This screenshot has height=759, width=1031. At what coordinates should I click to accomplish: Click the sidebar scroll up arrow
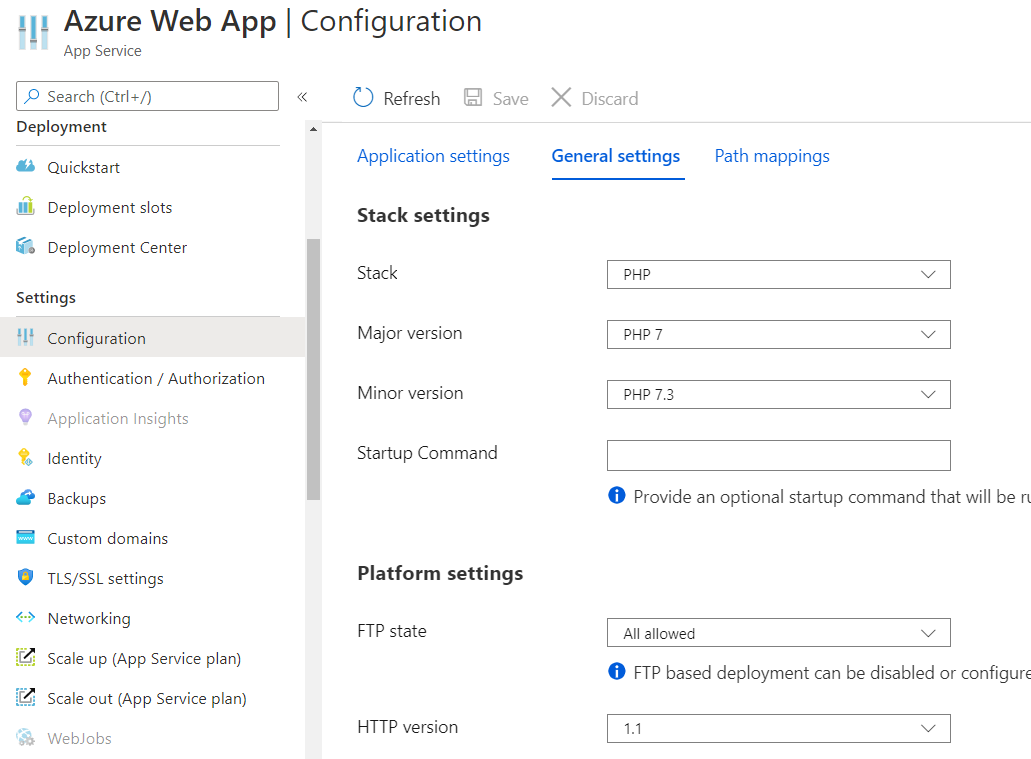click(313, 129)
